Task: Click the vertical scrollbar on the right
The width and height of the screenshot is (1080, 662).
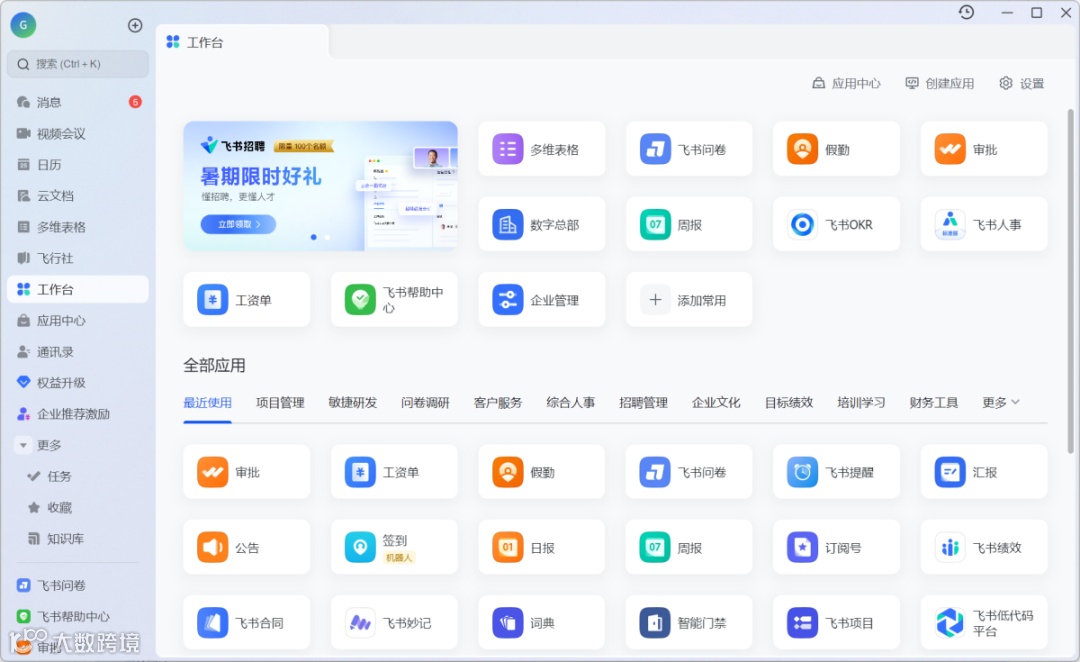Action: coord(1070,281)
